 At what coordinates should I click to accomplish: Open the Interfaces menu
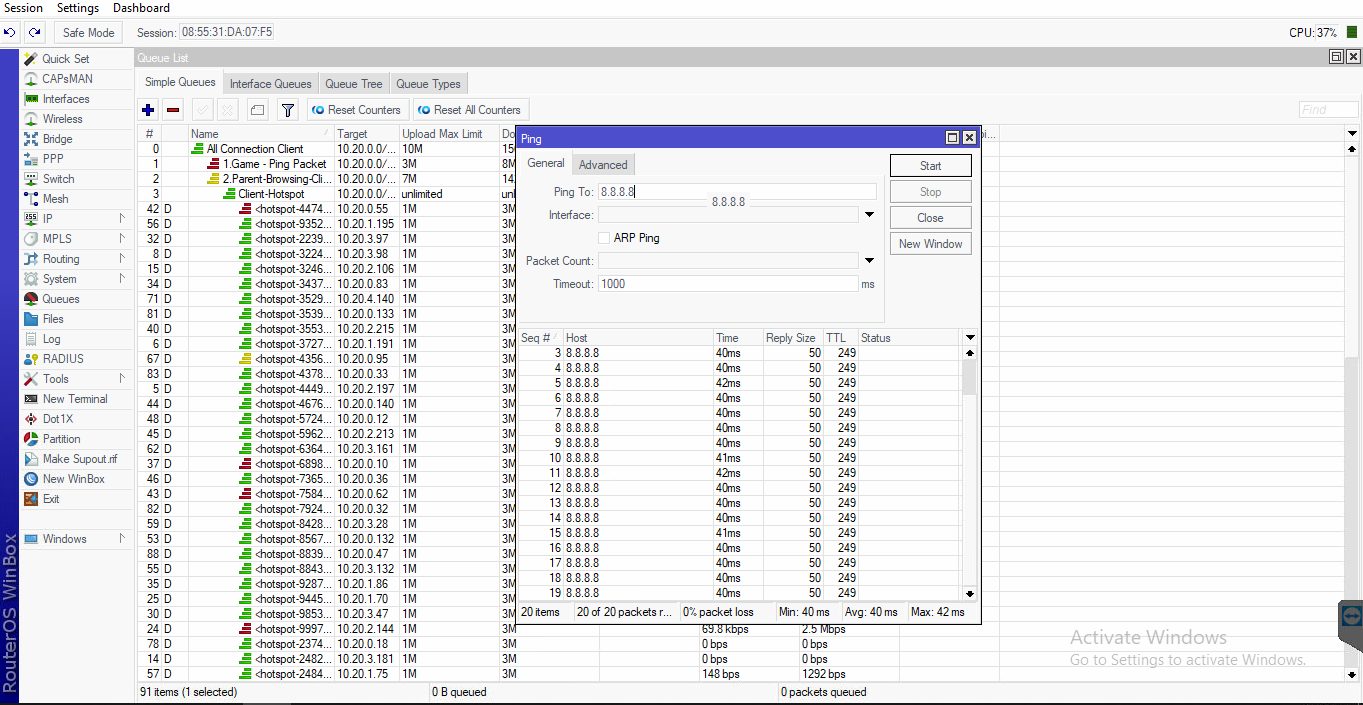(66, 99)
